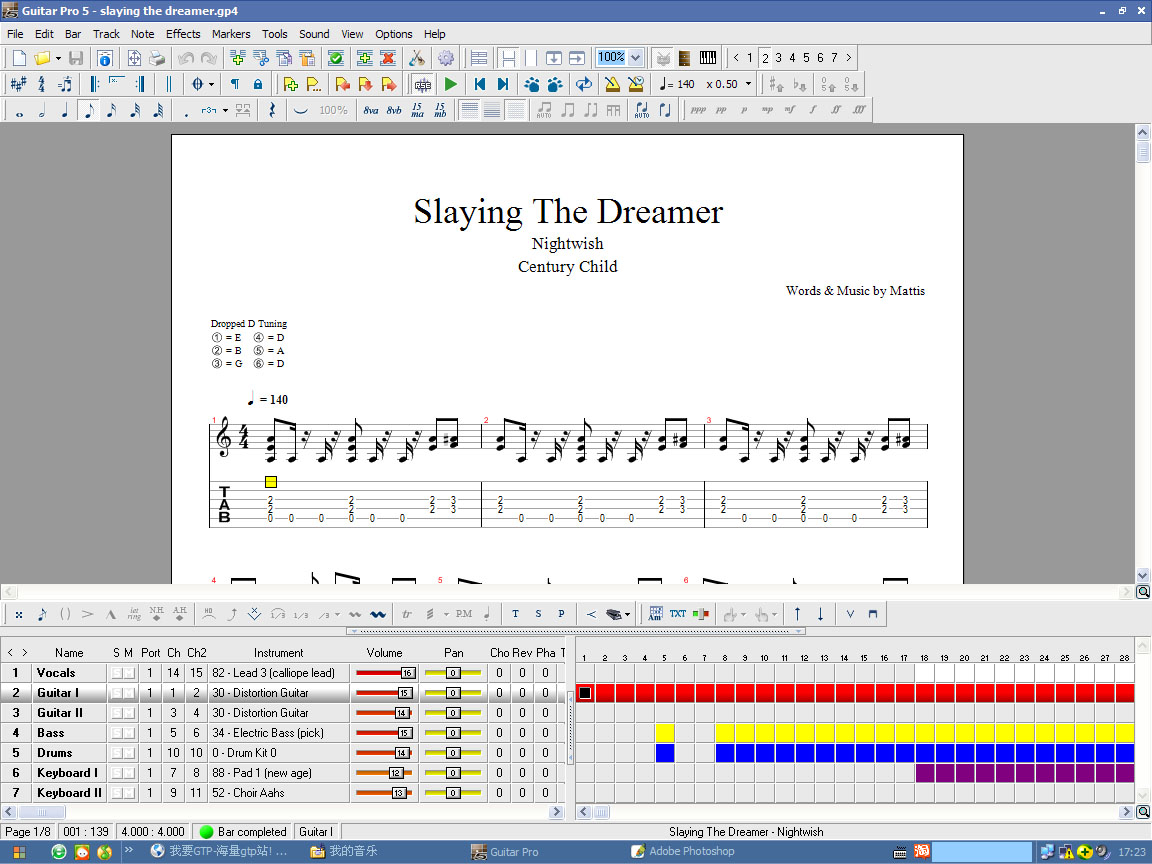Click the green Play button
This screenshot has width=1152, height=864.
(451, 84)
